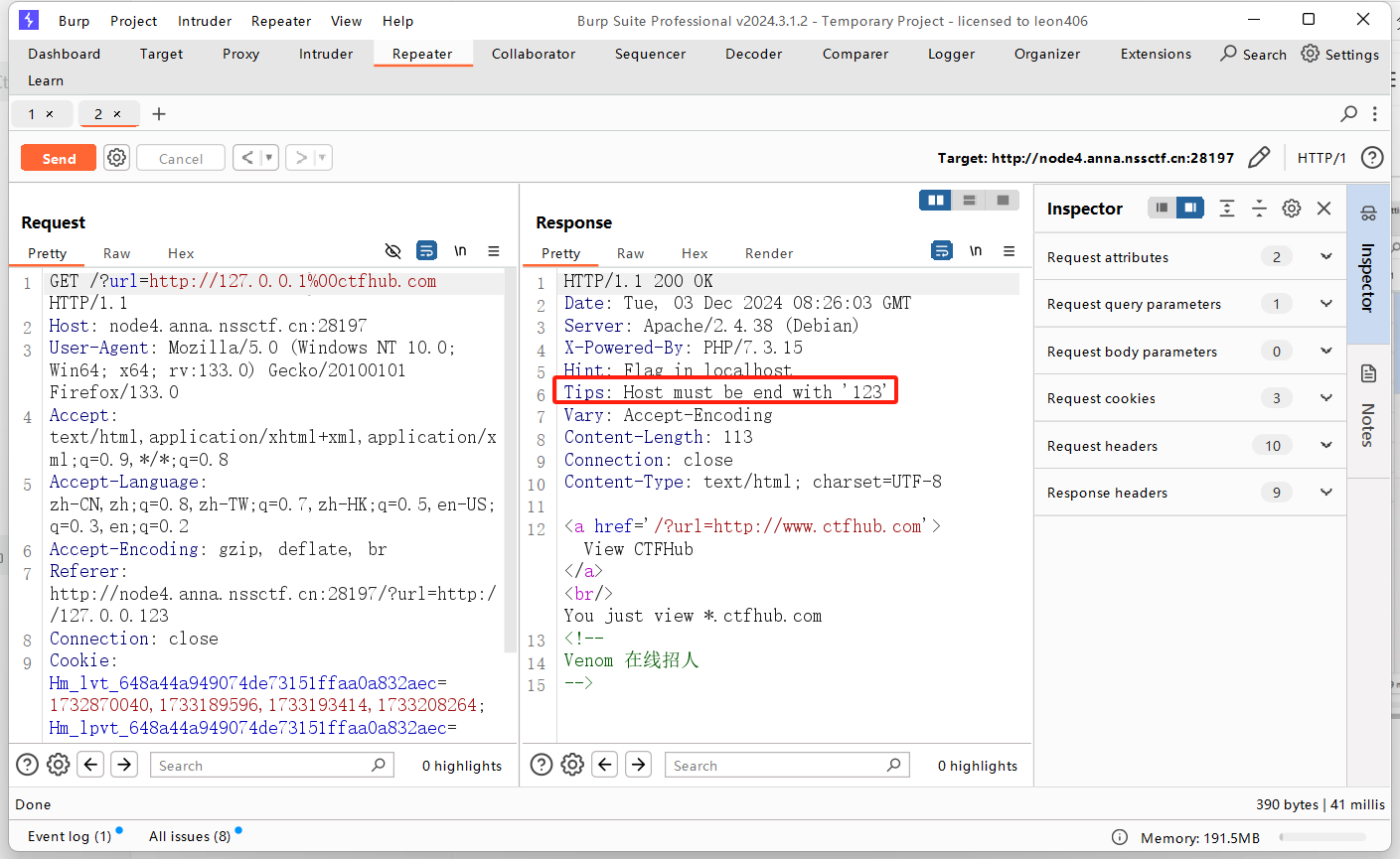Select the request Hex tab
The width and height of the screenshot is (1400, 859).
pyautogui.click(x=181, y=253)
